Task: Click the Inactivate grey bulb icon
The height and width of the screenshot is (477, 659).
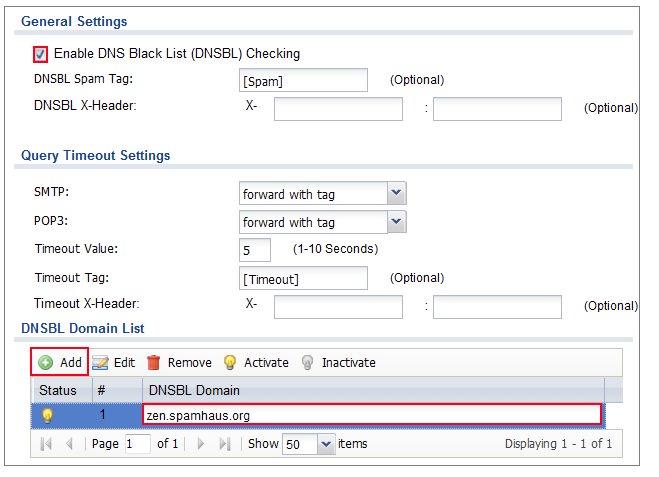Action: (x=308, y=362)
